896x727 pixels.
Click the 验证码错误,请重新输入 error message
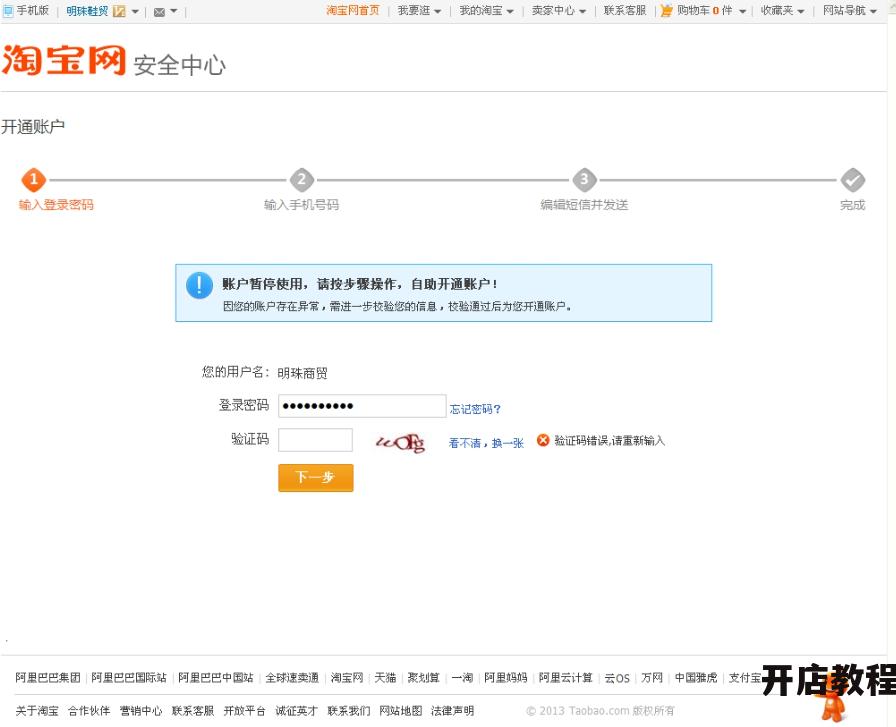click(610, 441)
